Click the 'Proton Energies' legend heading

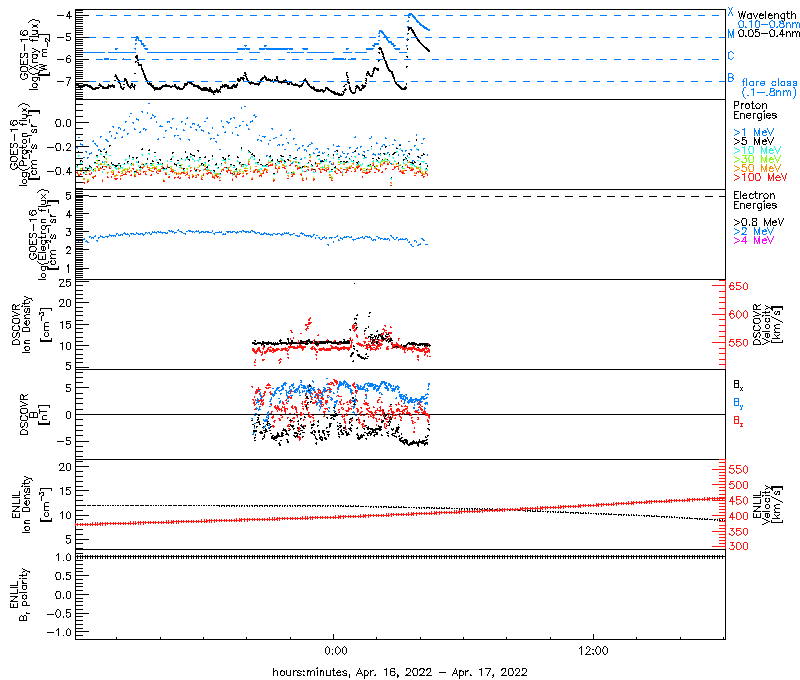pyautogui.click(x=755, y=110)
